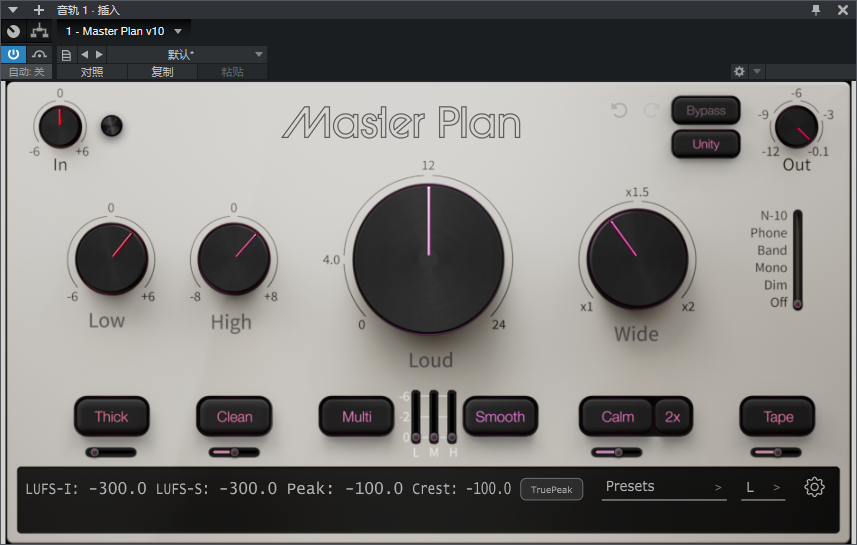Screen dimensions: 857x545
Task: Open the 默认 preset dropdown
Action: click(x=187, y=55)
